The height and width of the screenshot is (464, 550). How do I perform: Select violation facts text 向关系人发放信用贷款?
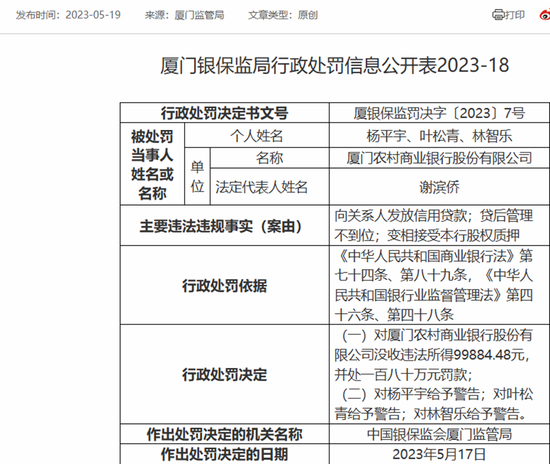400,216
